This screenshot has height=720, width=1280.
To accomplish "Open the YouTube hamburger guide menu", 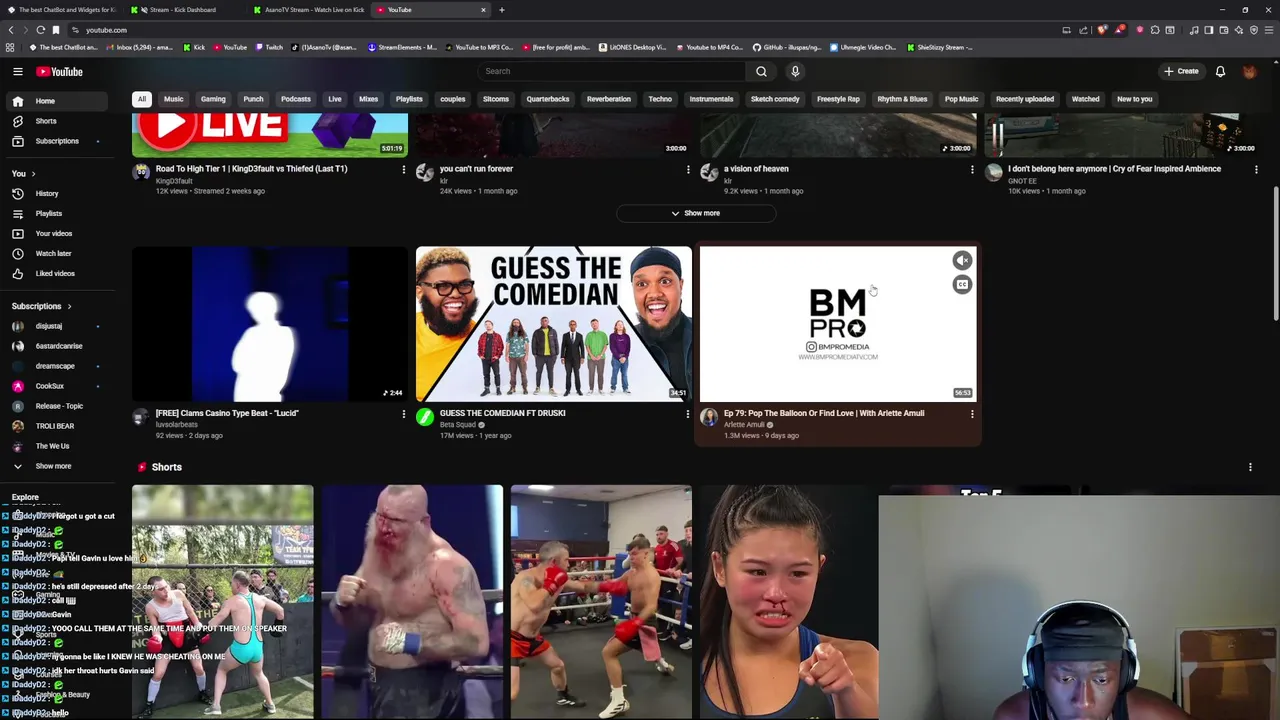I will click(17, 72).
